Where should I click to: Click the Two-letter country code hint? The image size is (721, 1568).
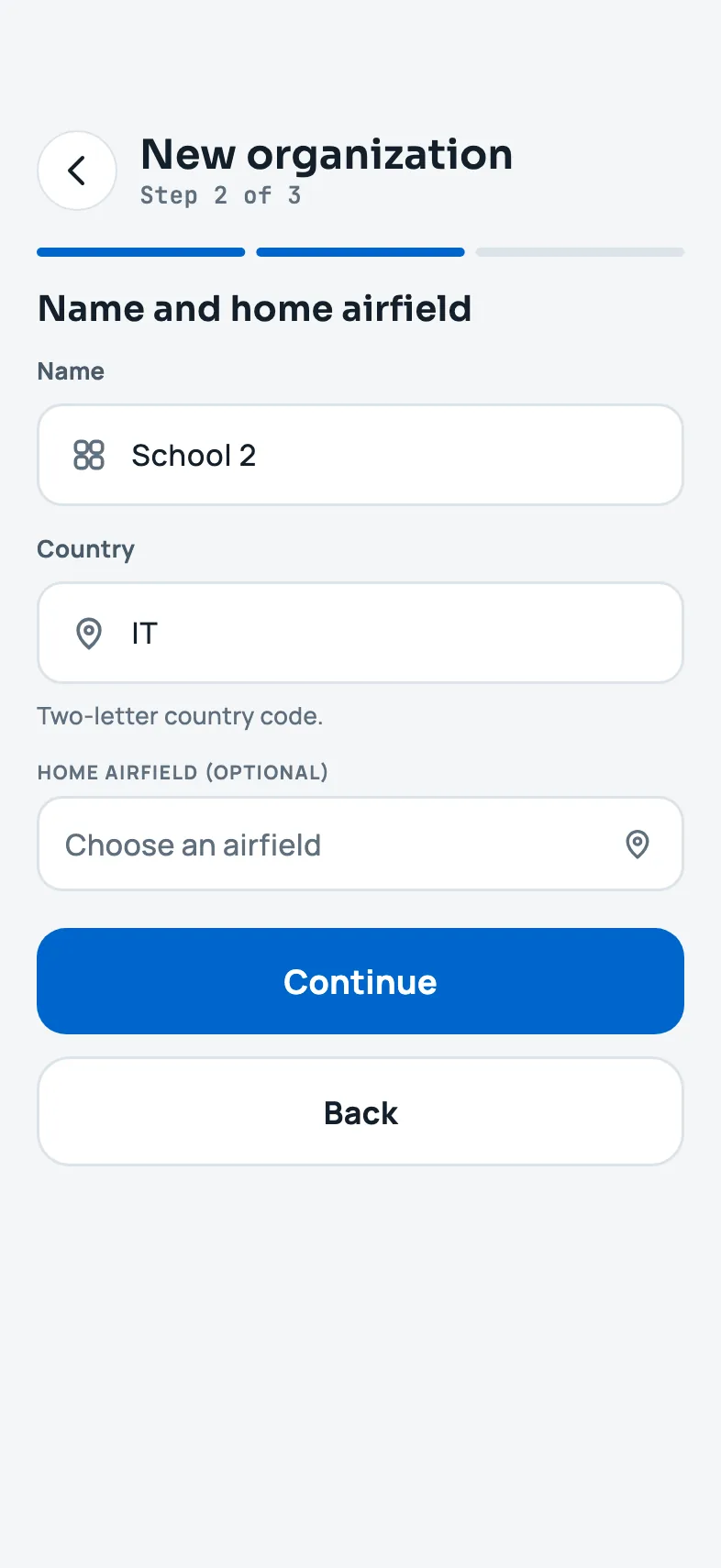click(x=180, y=716)
